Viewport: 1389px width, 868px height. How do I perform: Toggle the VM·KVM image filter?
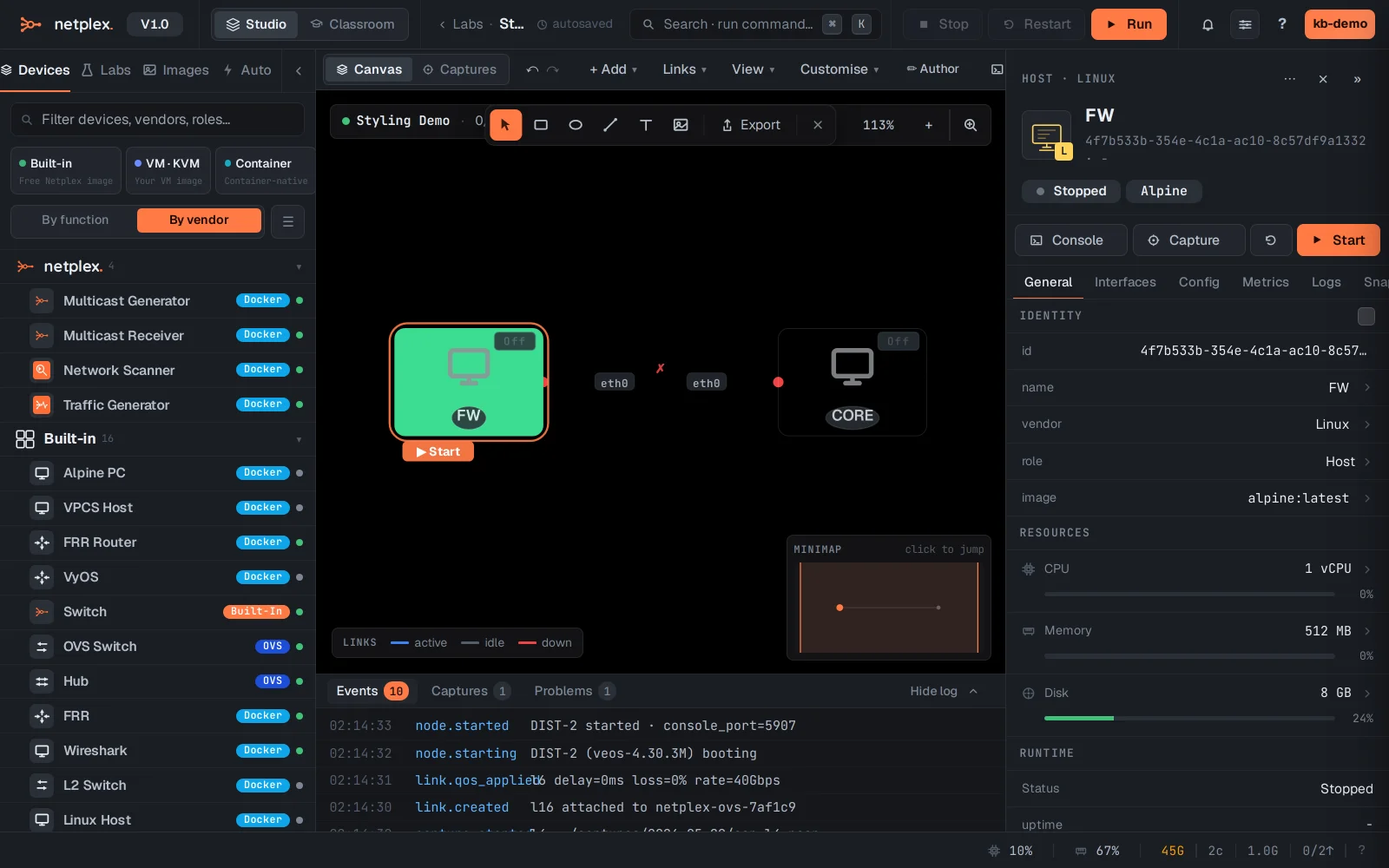click(168, 171)
